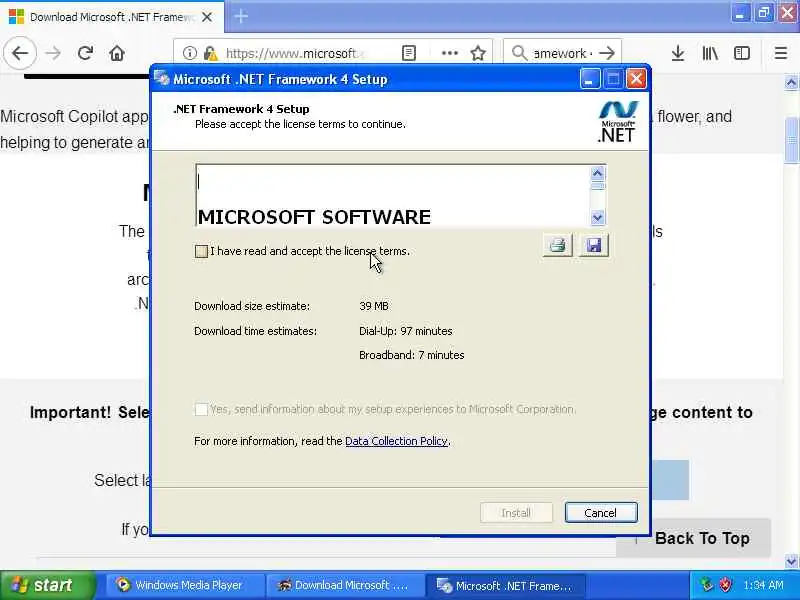This screenshot has width=800, height=600.
Task: Click the Firefox URL address field
Action: point(294,53)
